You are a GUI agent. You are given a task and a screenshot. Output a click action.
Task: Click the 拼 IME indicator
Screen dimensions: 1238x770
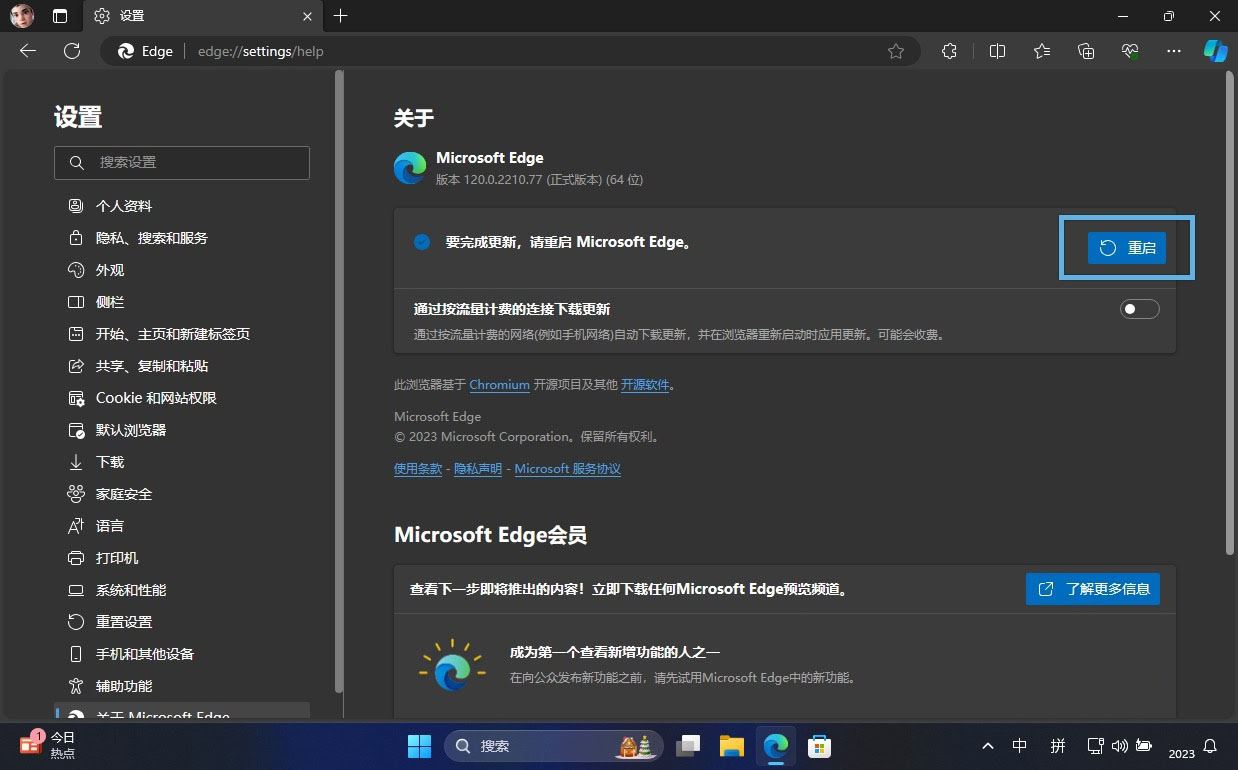click(1058, 746)
